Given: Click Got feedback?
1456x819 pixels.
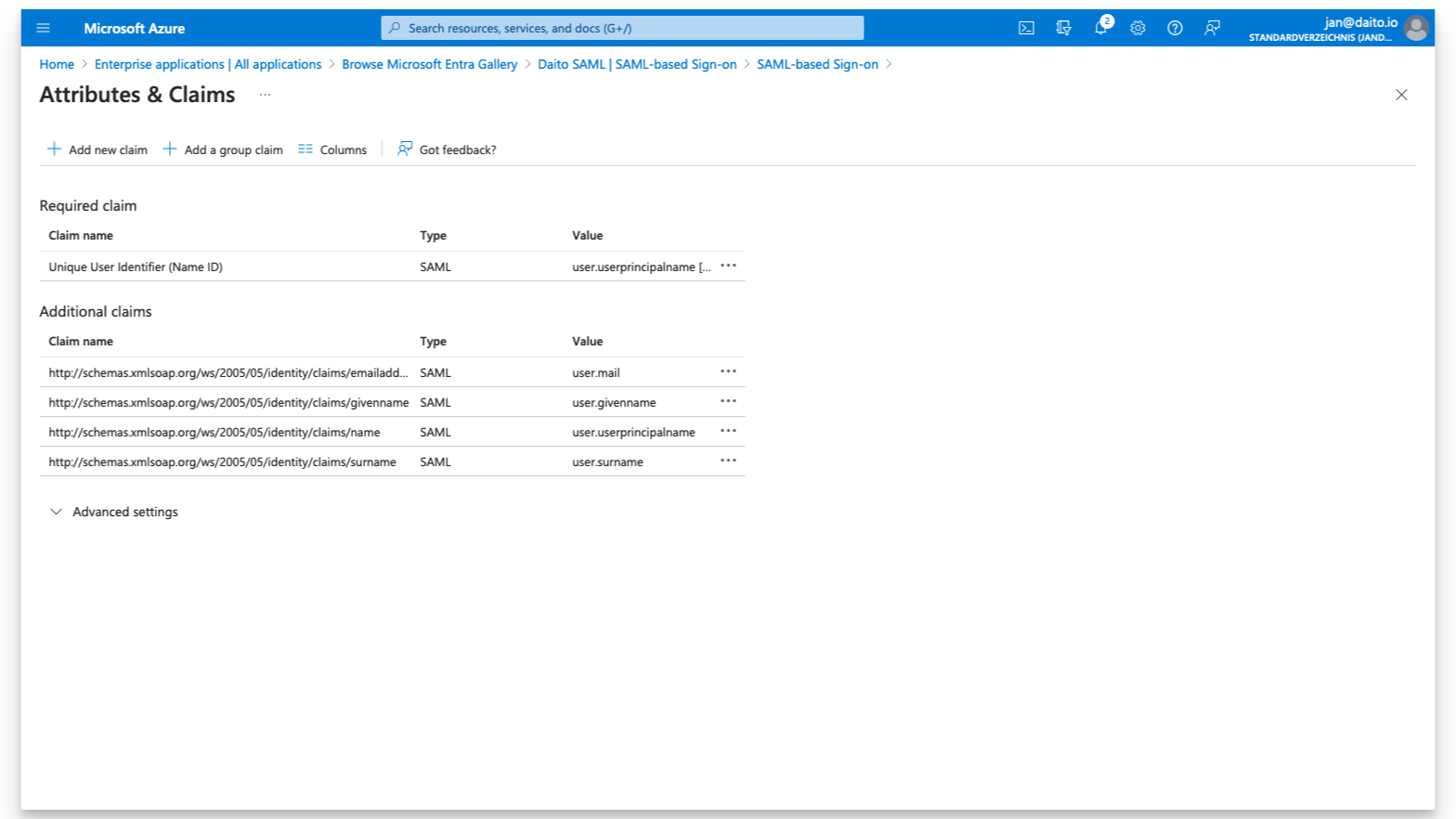Looking at the screenshot, I should [447, 149].
